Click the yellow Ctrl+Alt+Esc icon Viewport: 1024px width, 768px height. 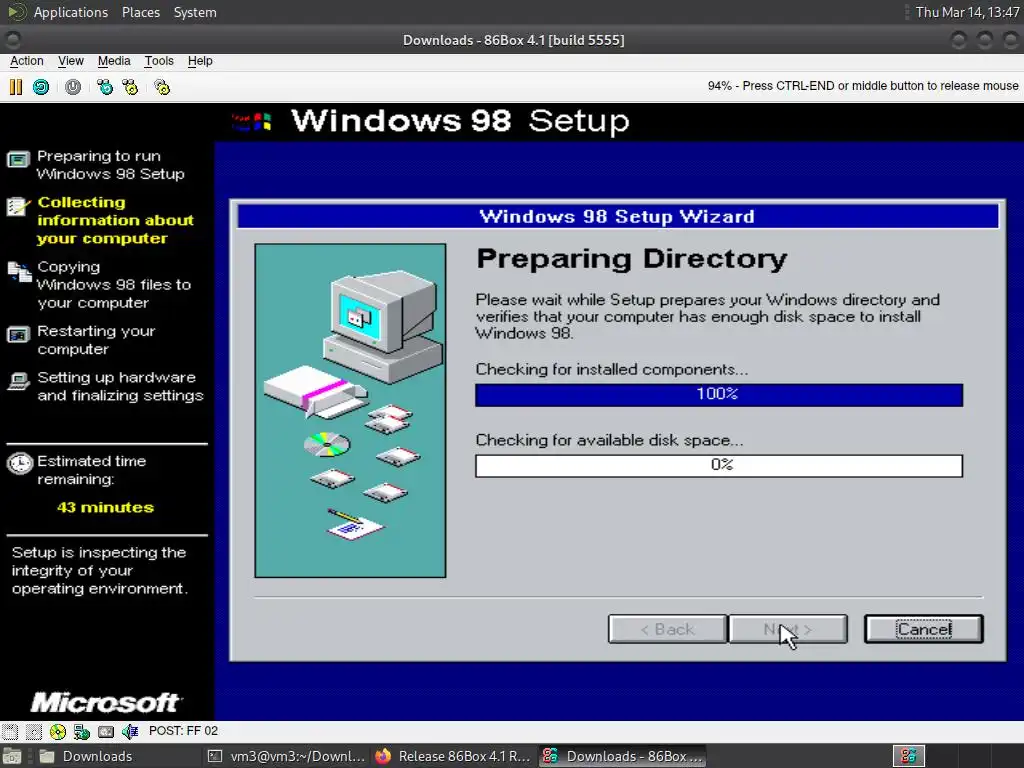pyautogui.click(x=131, y=87)
